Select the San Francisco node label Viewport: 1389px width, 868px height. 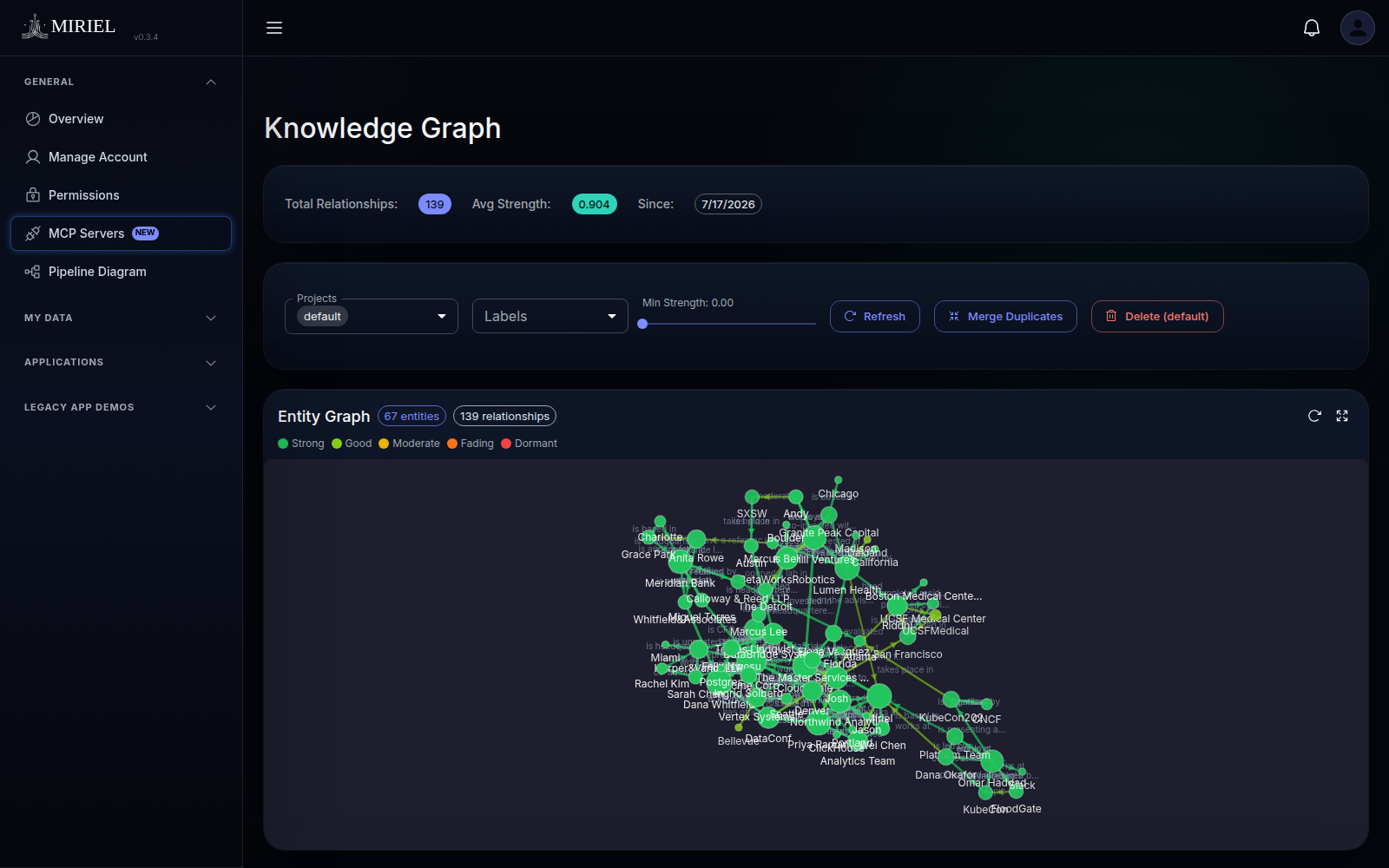(908, 654)
